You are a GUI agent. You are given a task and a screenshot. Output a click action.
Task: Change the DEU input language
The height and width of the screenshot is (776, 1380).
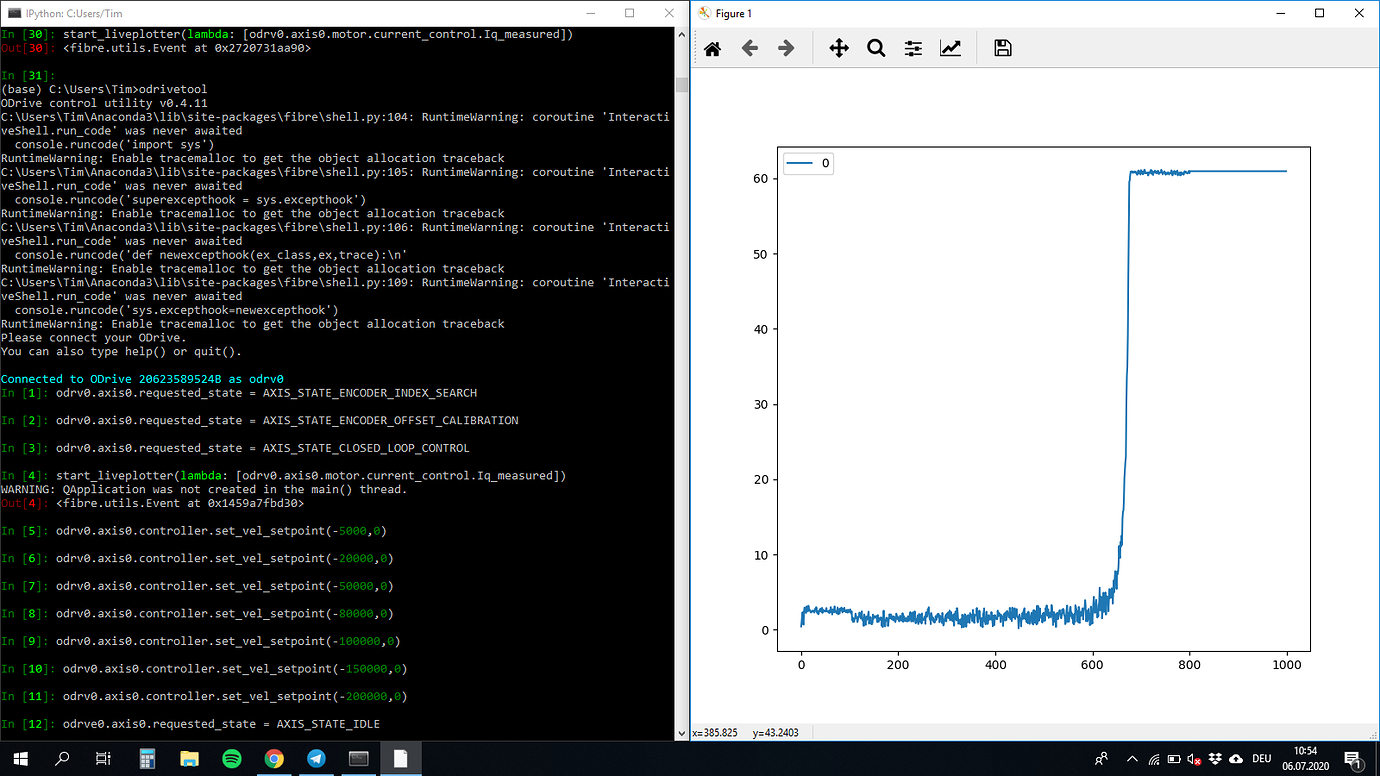[x=1262, y=759]
